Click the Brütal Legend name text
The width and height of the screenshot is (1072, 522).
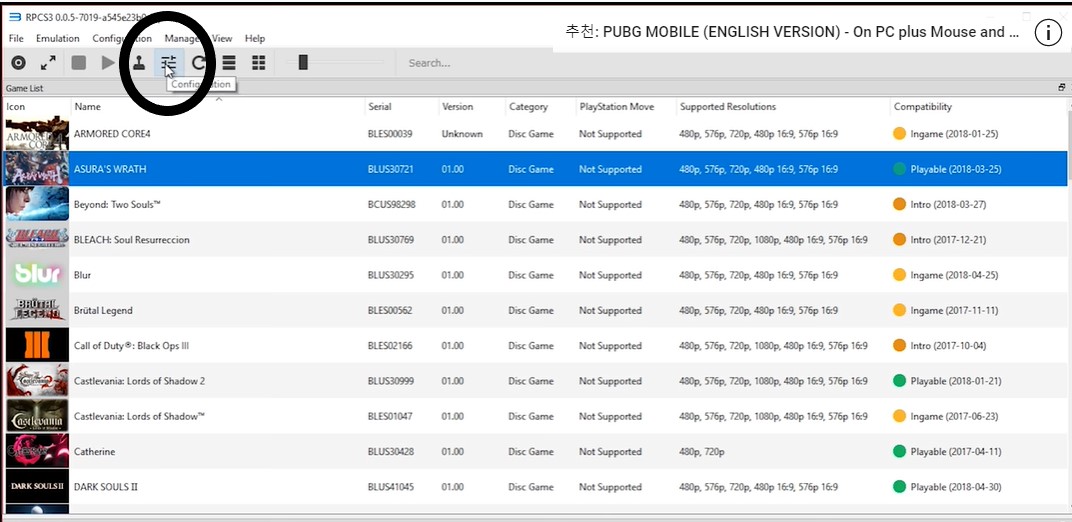(x=103, y=310)
